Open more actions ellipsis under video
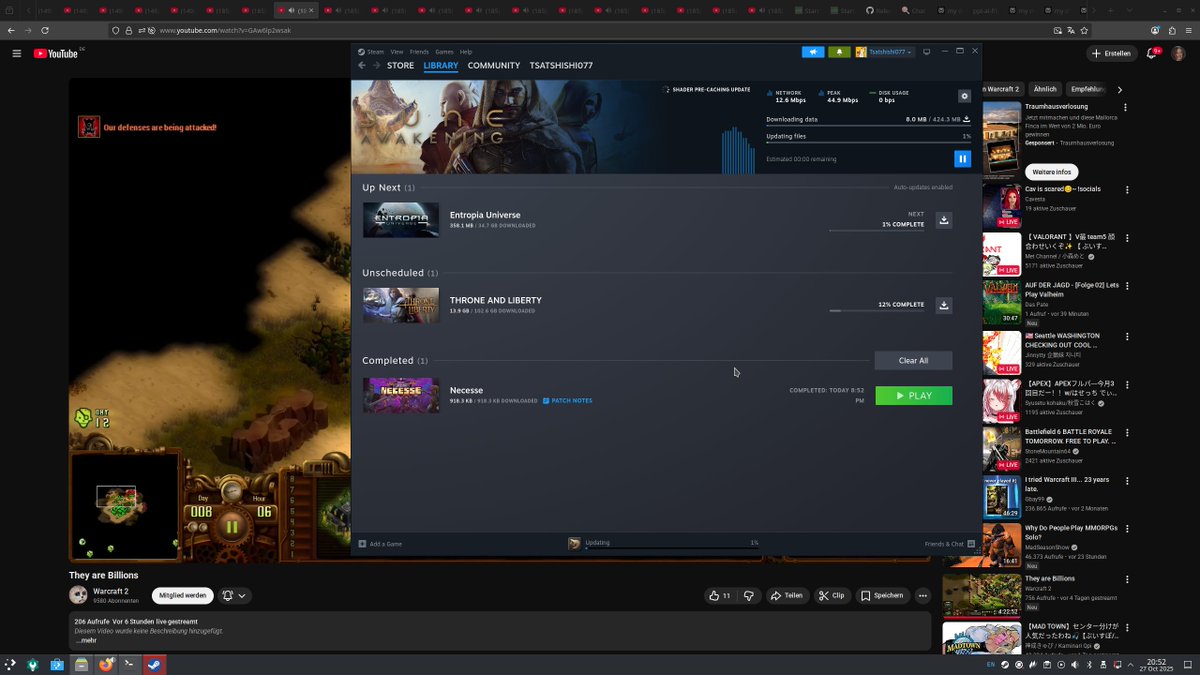1200x675 pixels. pyautogui.click(x=922, y=595)
